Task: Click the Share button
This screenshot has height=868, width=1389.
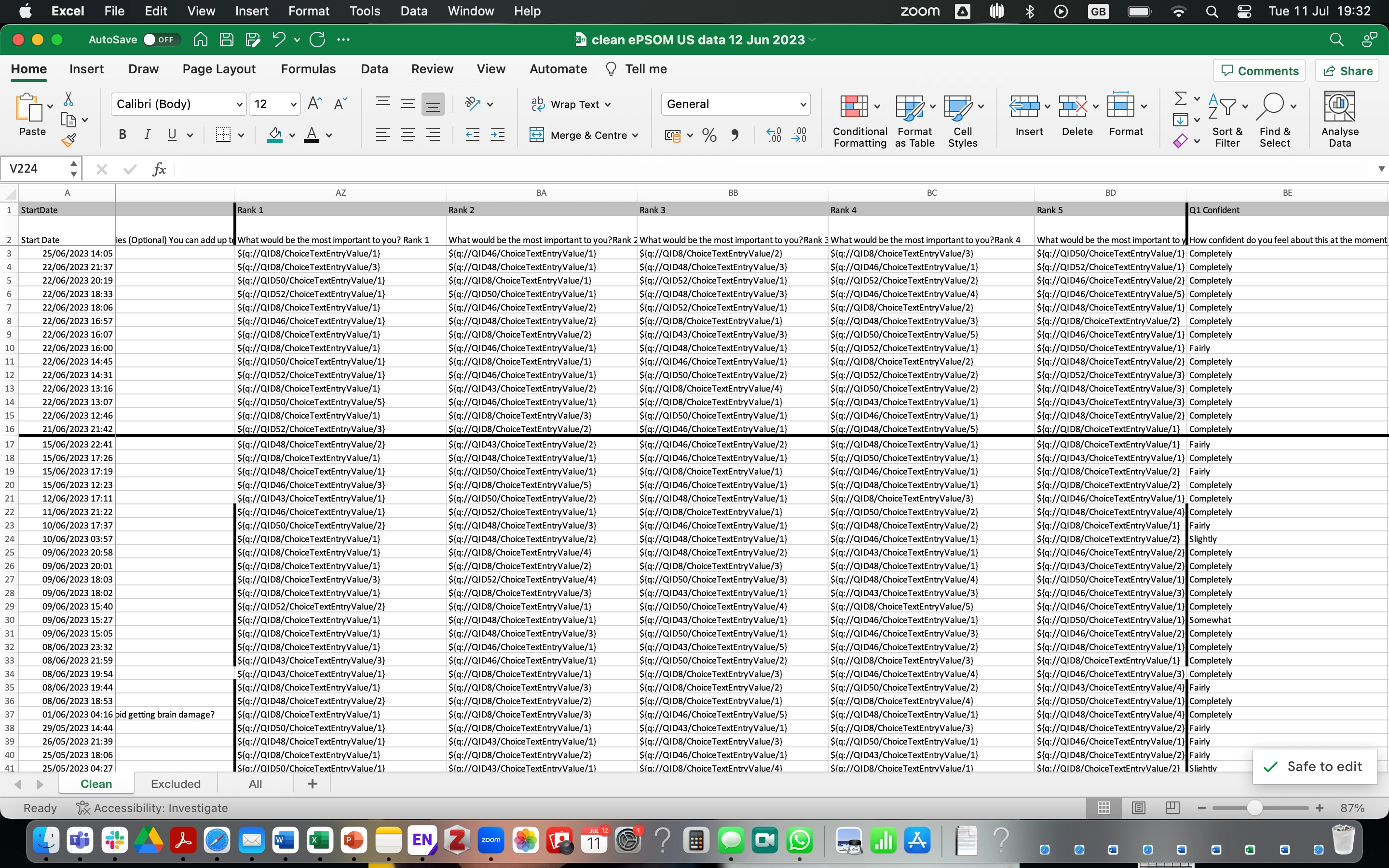Action: tap(1348, 70)
